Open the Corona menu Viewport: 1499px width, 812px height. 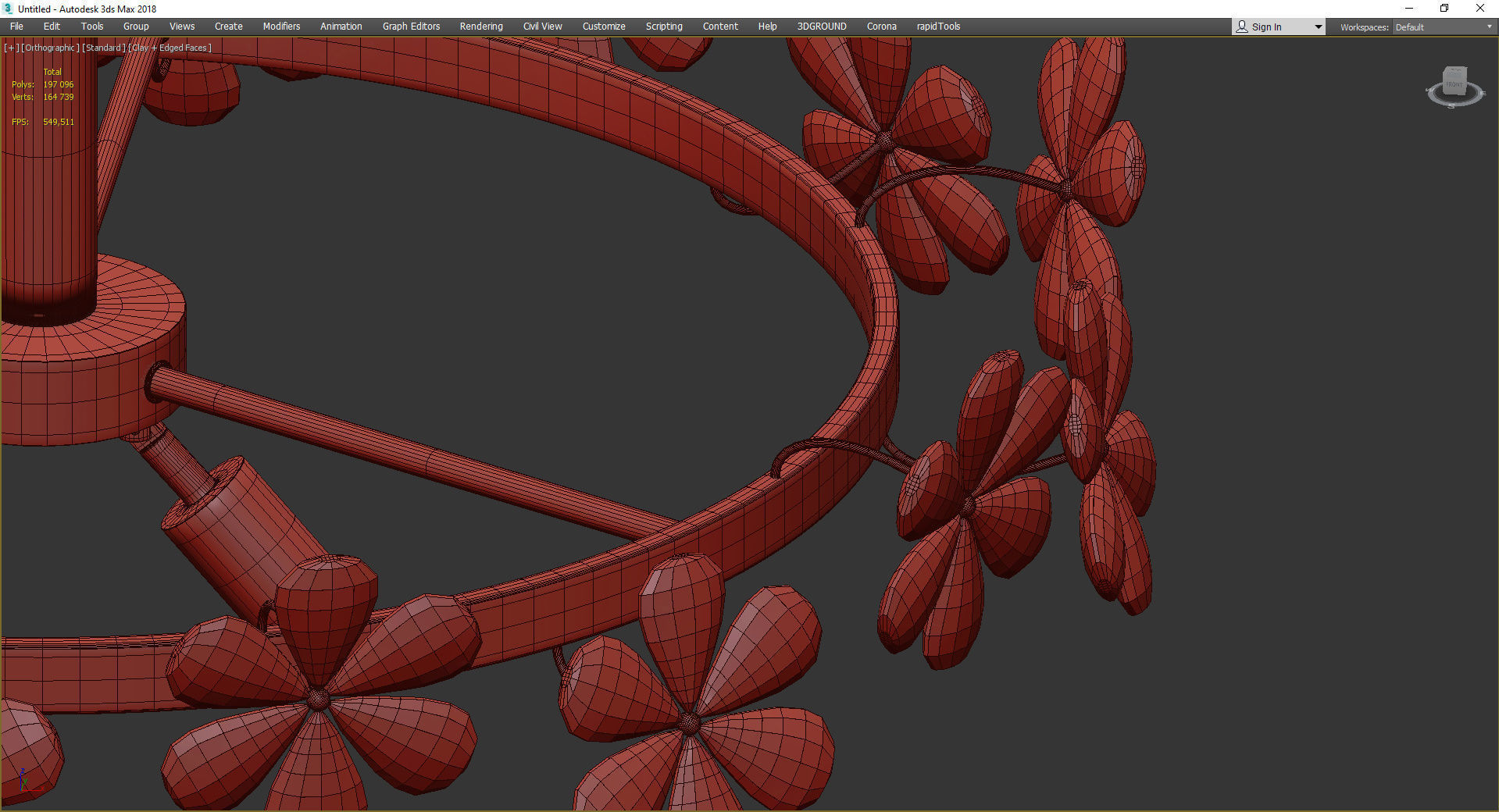tap(882, 27)
